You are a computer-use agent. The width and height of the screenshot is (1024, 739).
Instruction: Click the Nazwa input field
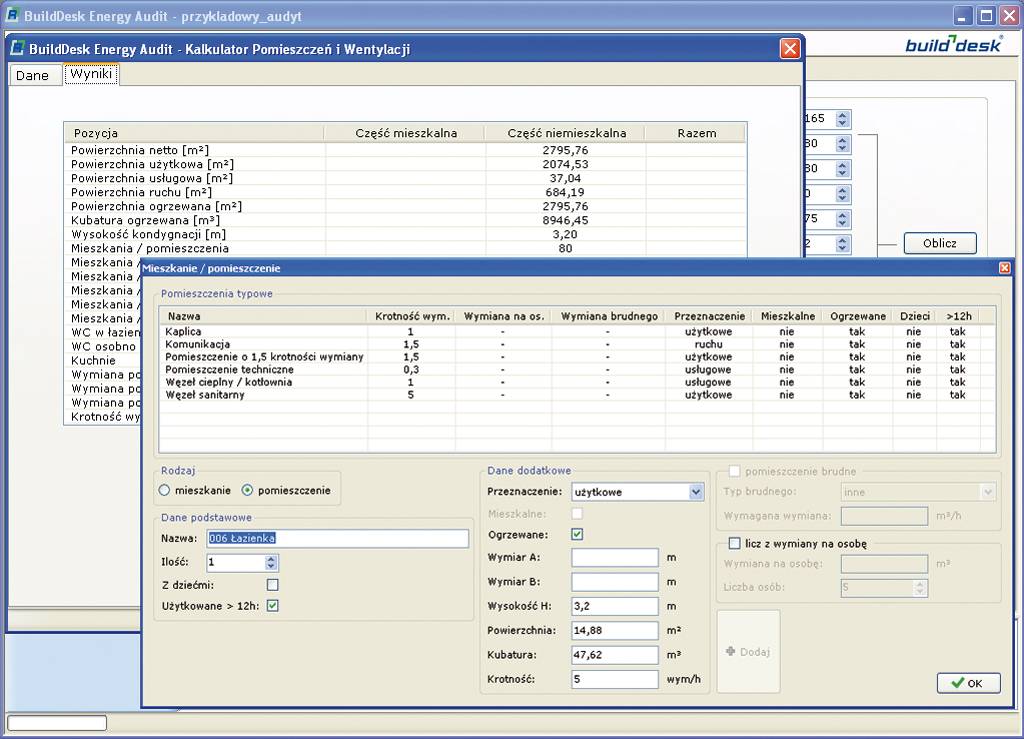point(338,538)
